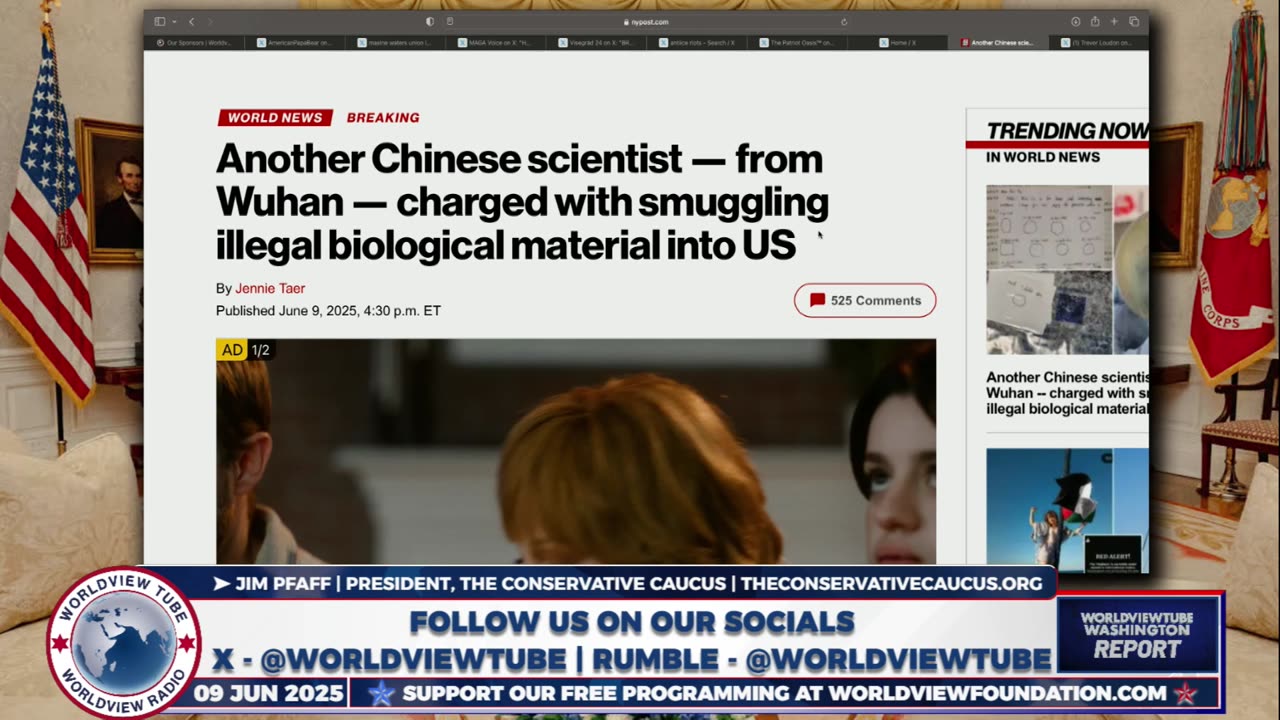Click the speech bubble icon beside 525 Comments
The height and width of the screenshot is (720, 1280).
coord(817,300)
